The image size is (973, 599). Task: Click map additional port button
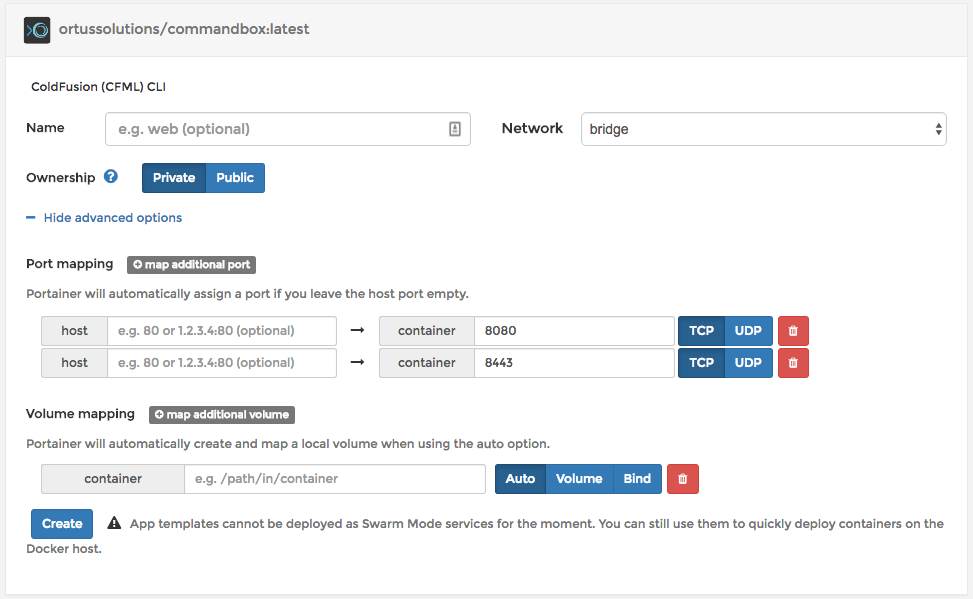(192, 265)
